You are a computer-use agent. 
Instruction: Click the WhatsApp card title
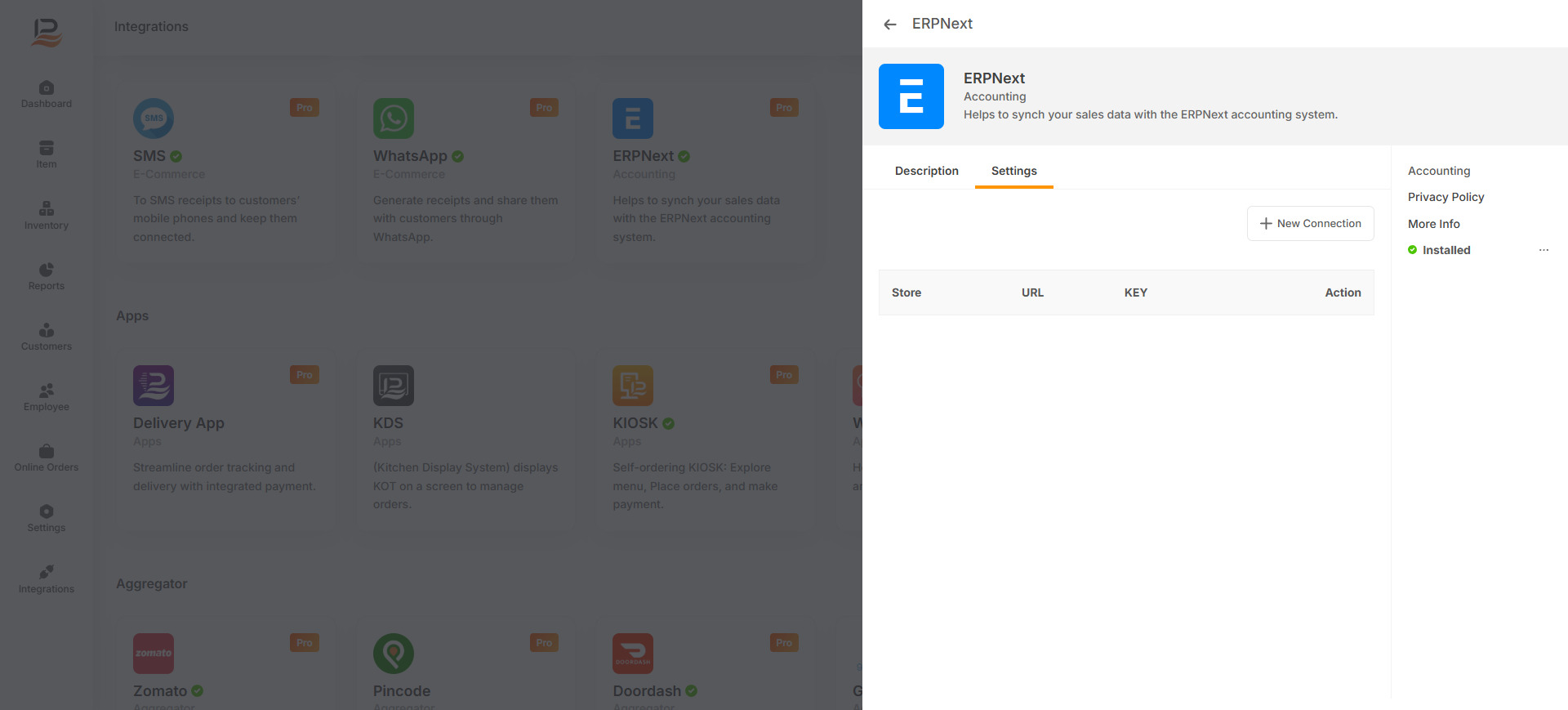(x=410, y=156)
